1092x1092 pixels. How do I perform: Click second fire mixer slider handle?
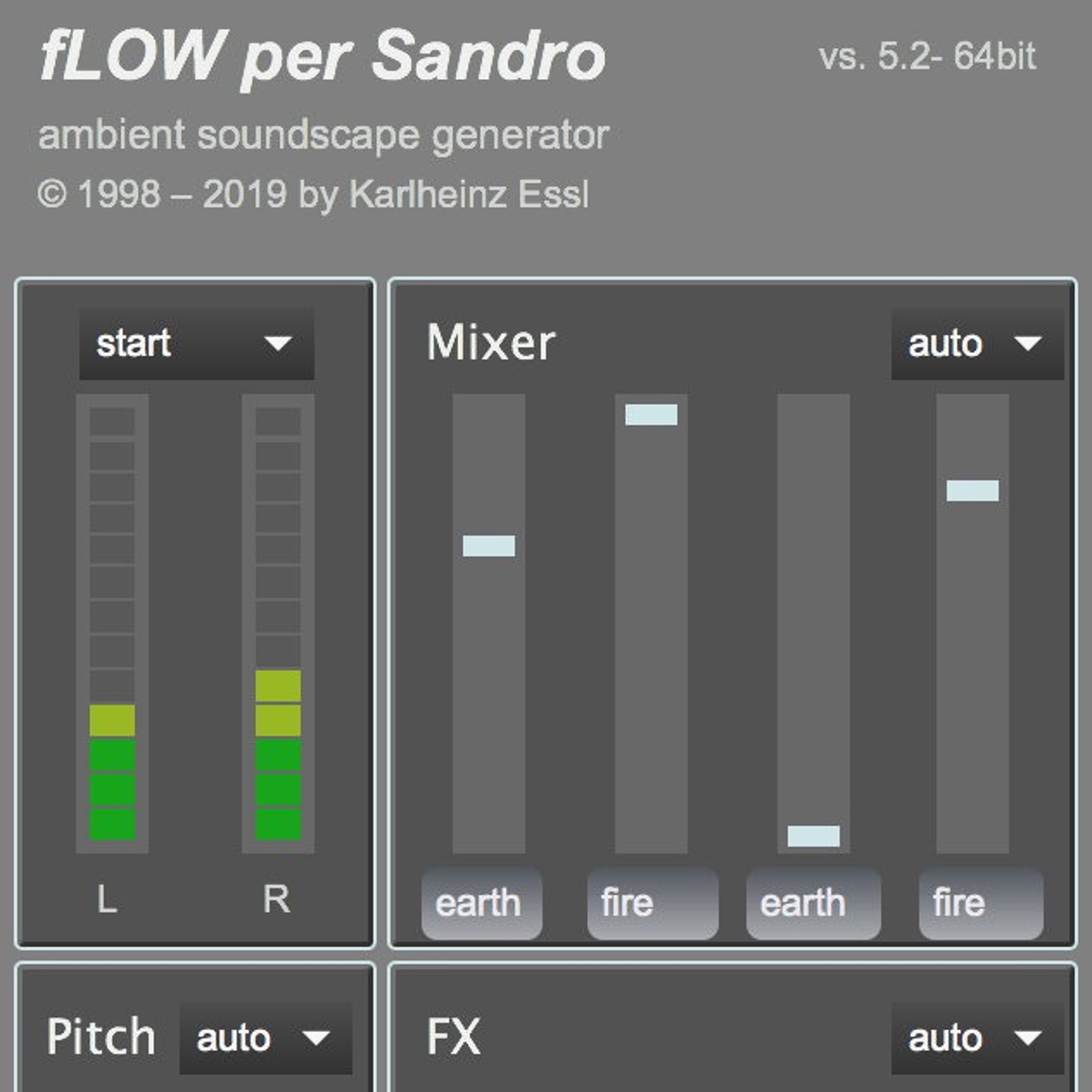pyautogui.click(x=973, y=491)
